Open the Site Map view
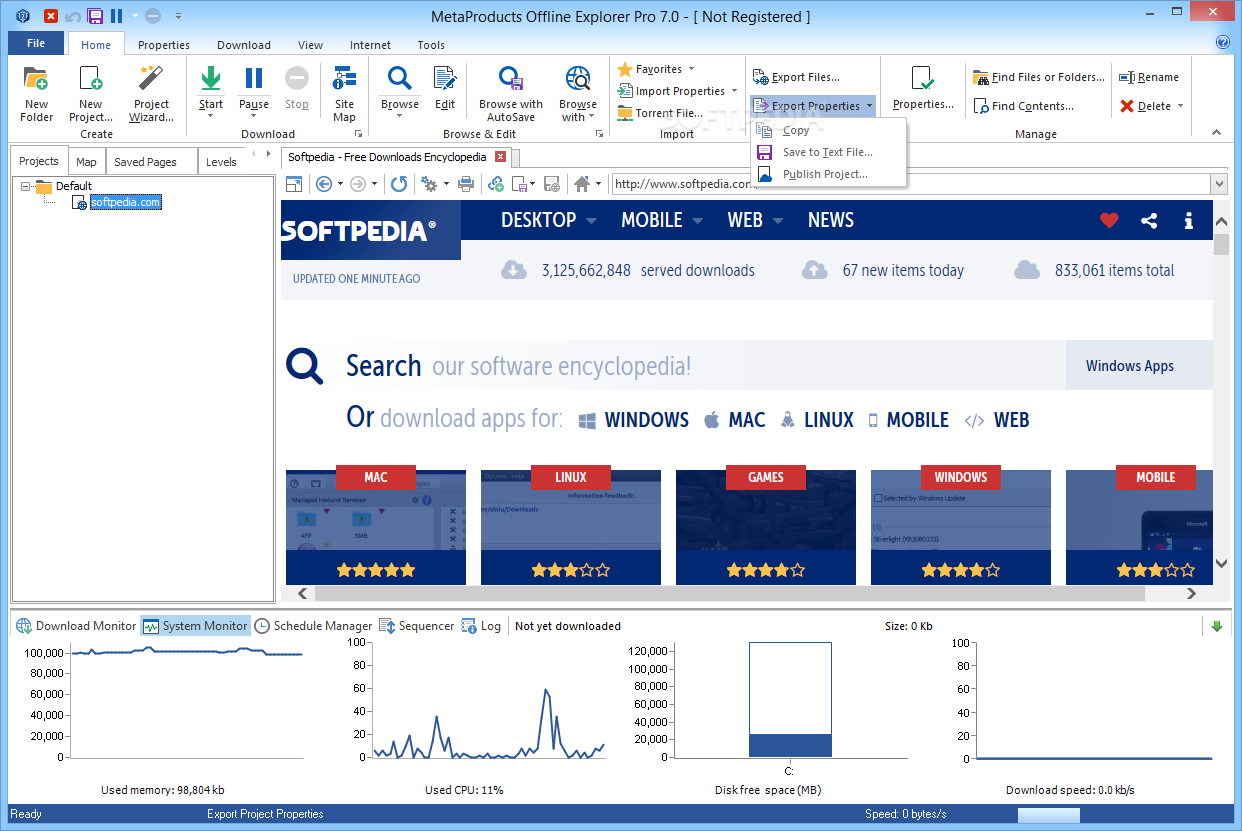This screenshot has width=1242, height=831. (x=345, y=93)
